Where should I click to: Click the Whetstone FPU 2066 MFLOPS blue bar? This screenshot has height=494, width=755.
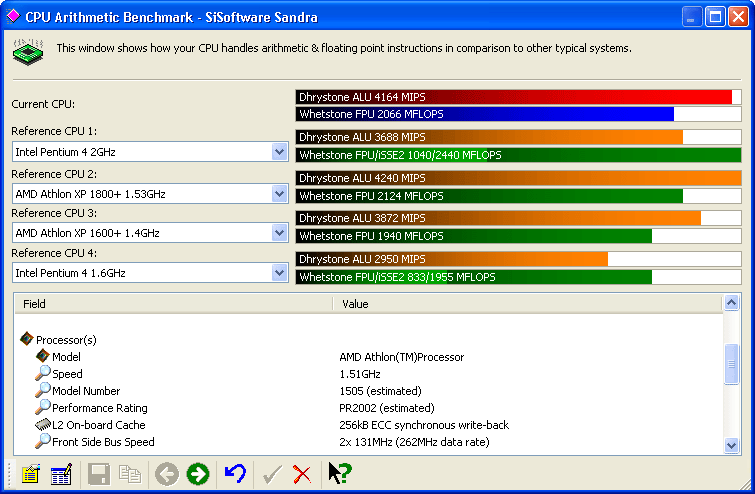point(519,114)
